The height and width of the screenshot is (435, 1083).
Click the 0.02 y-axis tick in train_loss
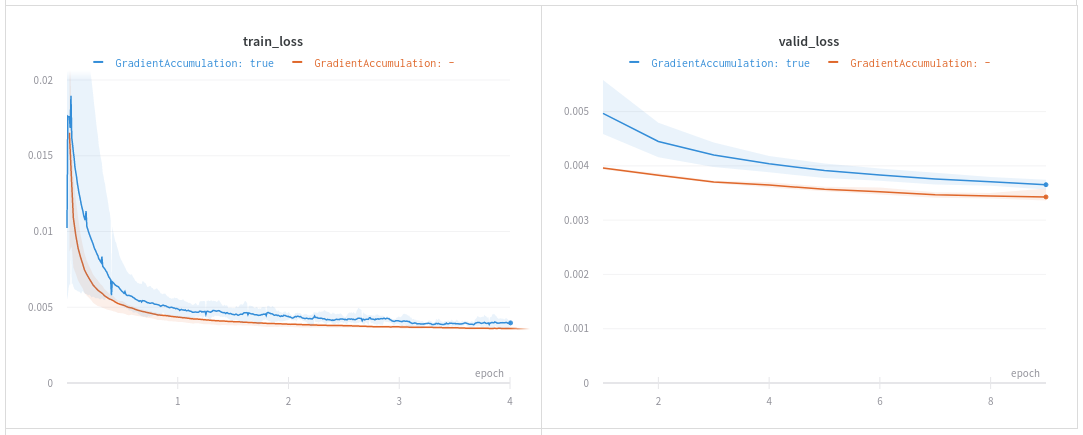[x=43, y=80]
